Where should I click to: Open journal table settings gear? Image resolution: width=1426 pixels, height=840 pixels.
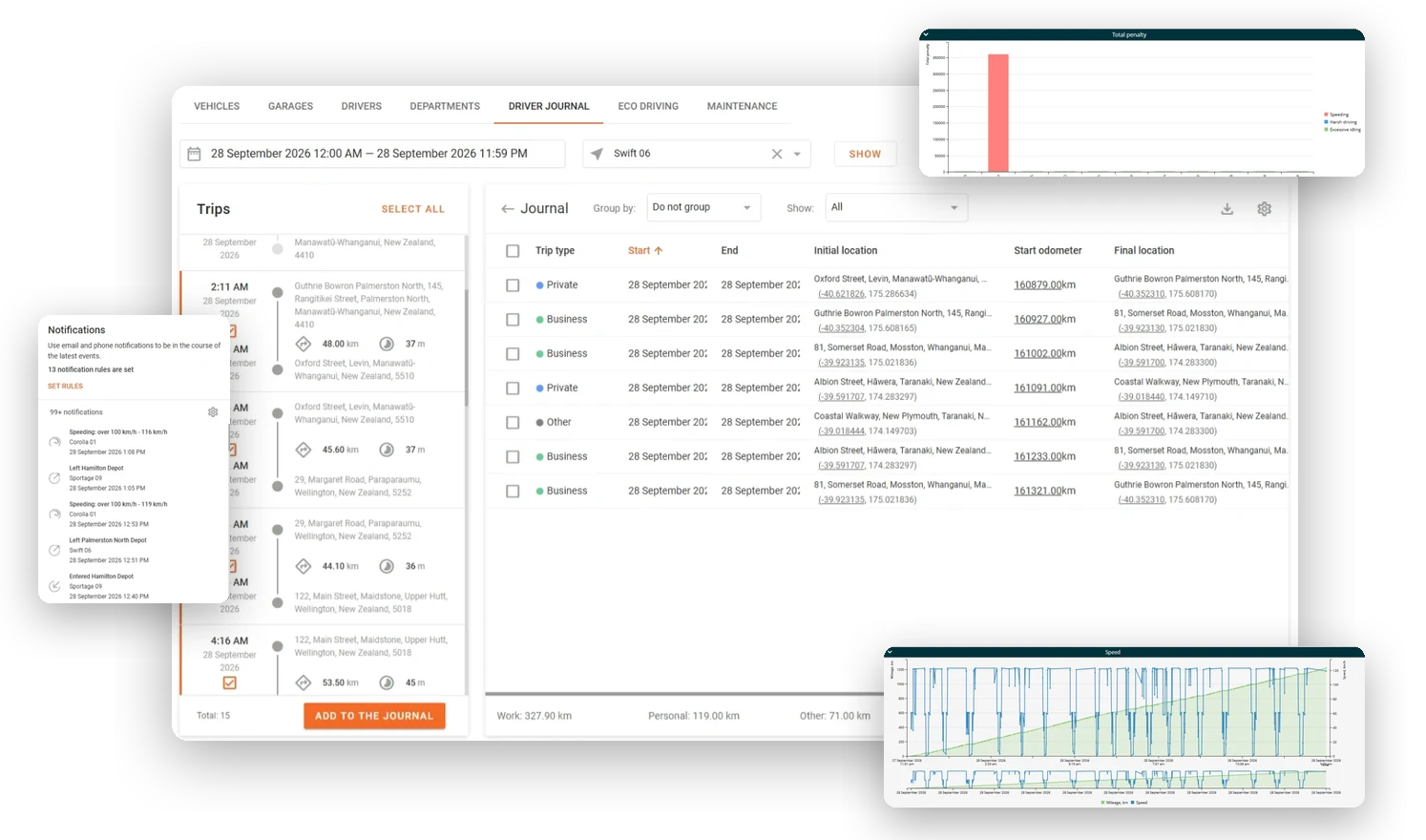(1265, 209)
